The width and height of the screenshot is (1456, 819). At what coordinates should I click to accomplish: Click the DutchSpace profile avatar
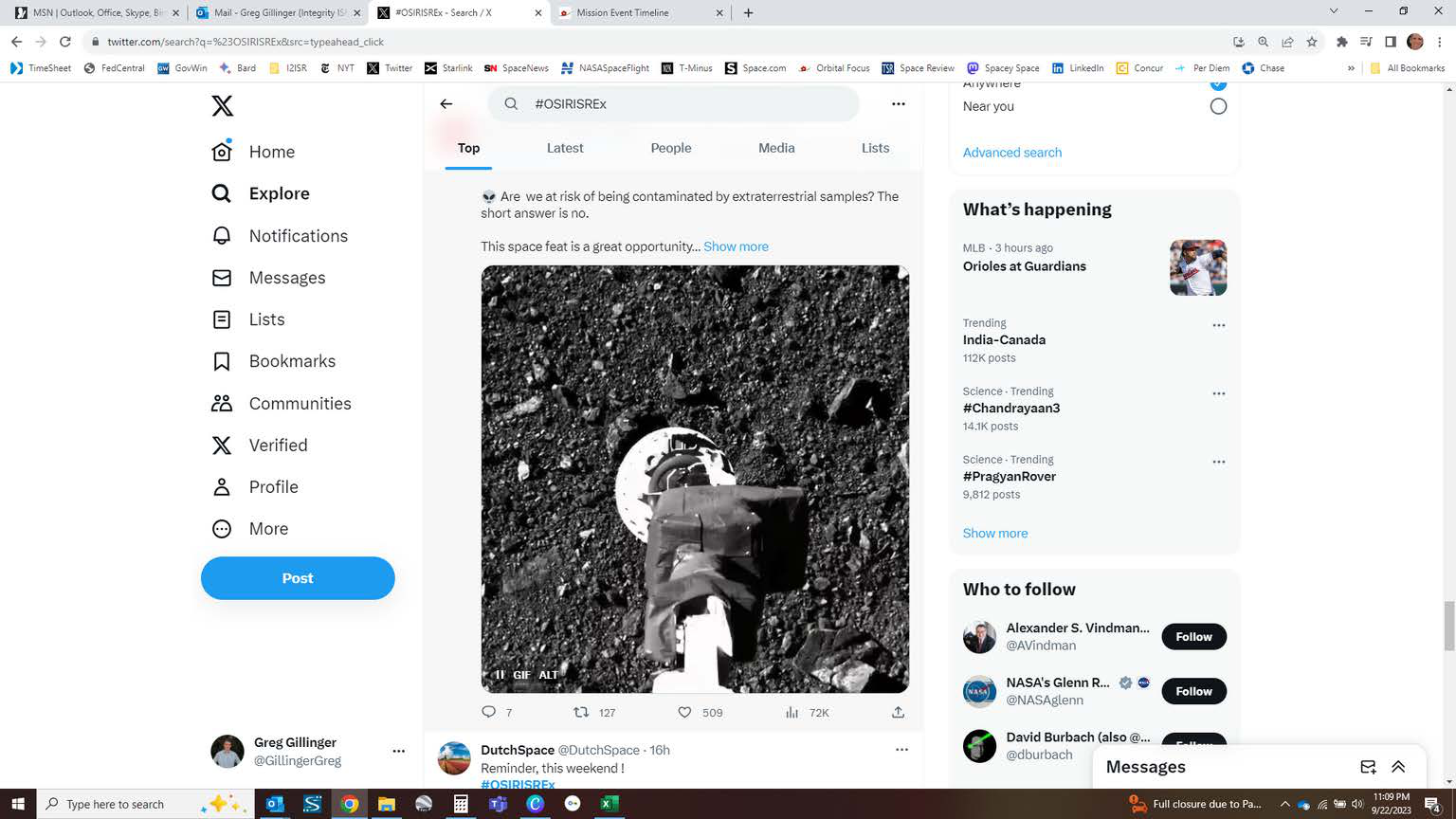[x=454, y=758]
